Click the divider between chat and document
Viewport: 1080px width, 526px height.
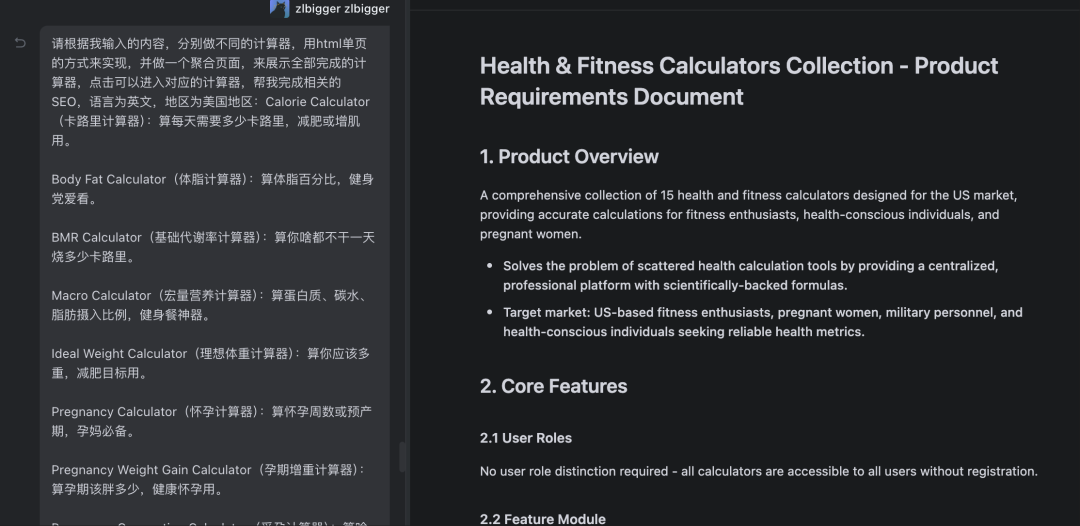(x=410, y=263)
